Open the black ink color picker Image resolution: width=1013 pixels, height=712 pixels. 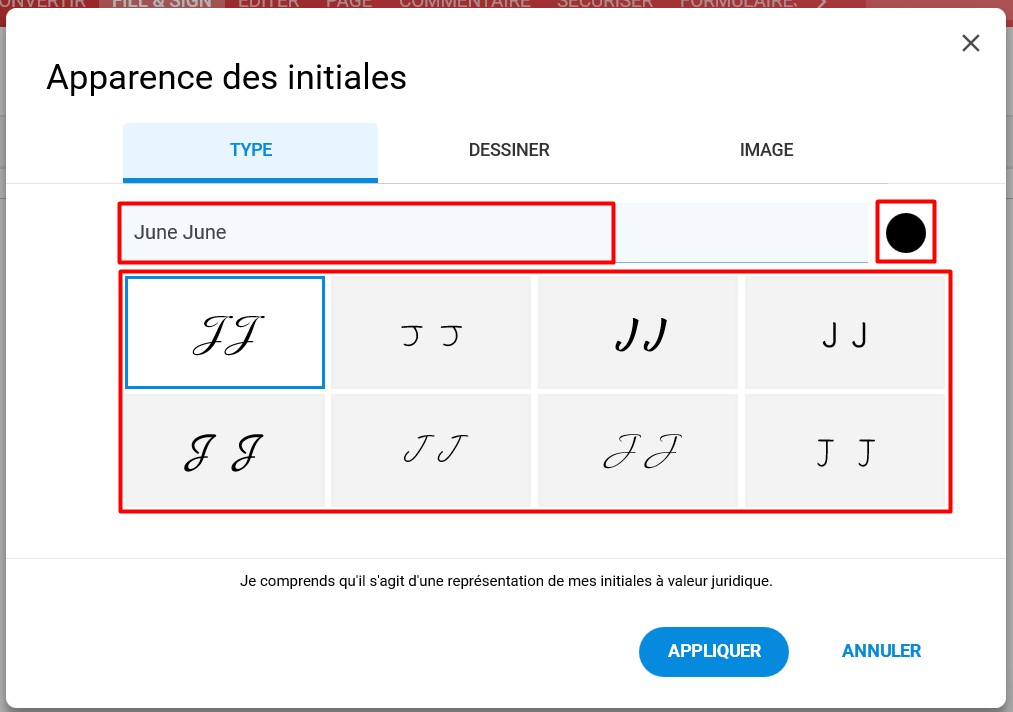pos(906,233)
